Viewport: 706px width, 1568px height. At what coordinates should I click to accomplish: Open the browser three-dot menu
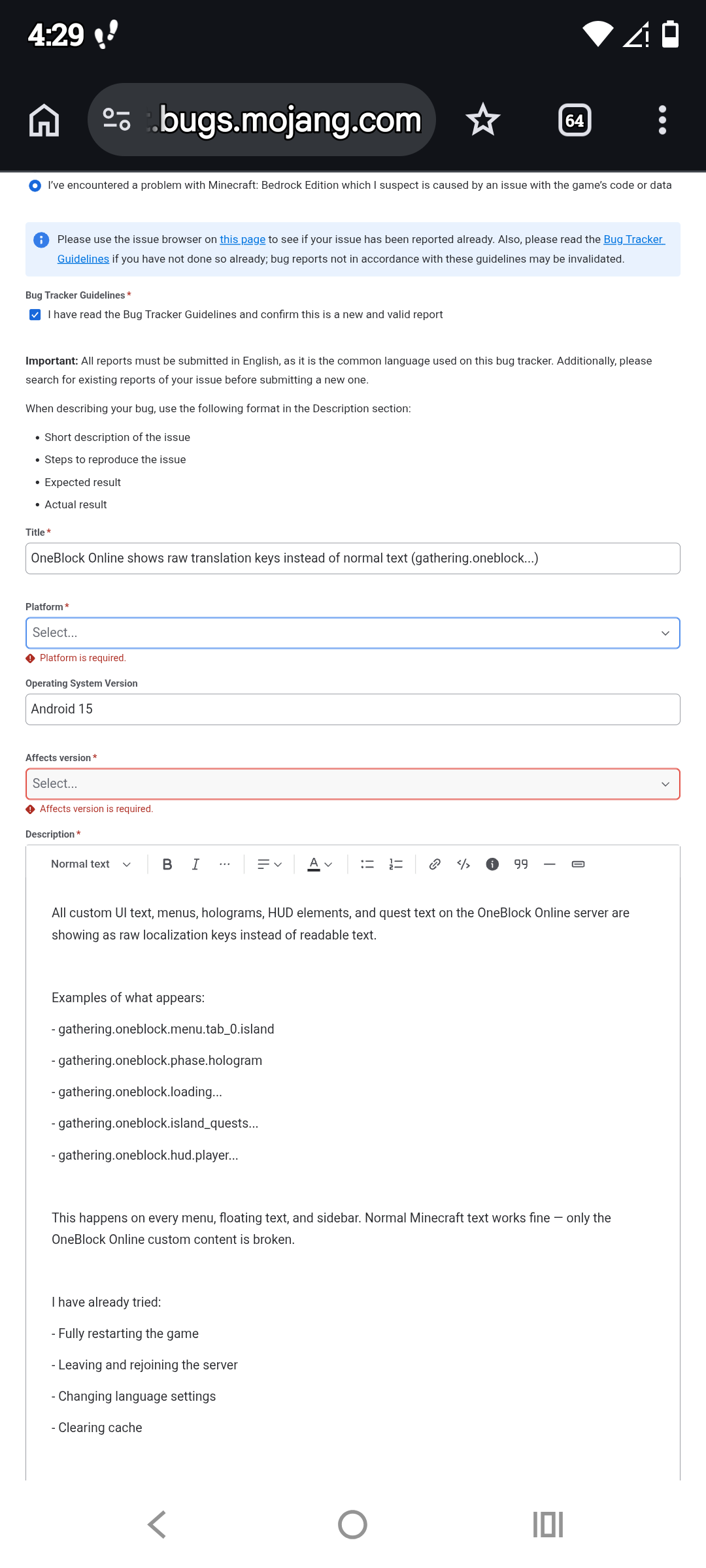coord(662,120)
